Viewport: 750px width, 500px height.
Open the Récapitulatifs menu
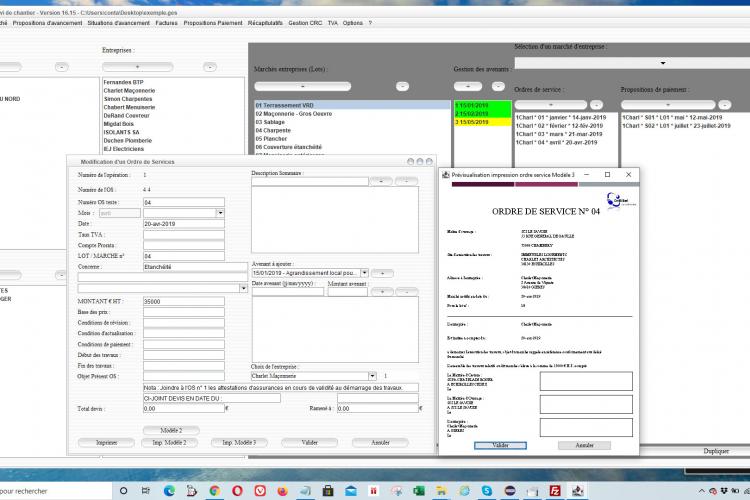tap(265, 23)
